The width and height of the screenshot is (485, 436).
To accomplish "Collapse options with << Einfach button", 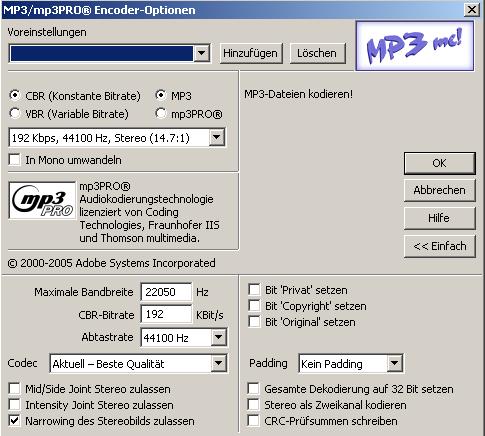I will (x=439, y=246).
